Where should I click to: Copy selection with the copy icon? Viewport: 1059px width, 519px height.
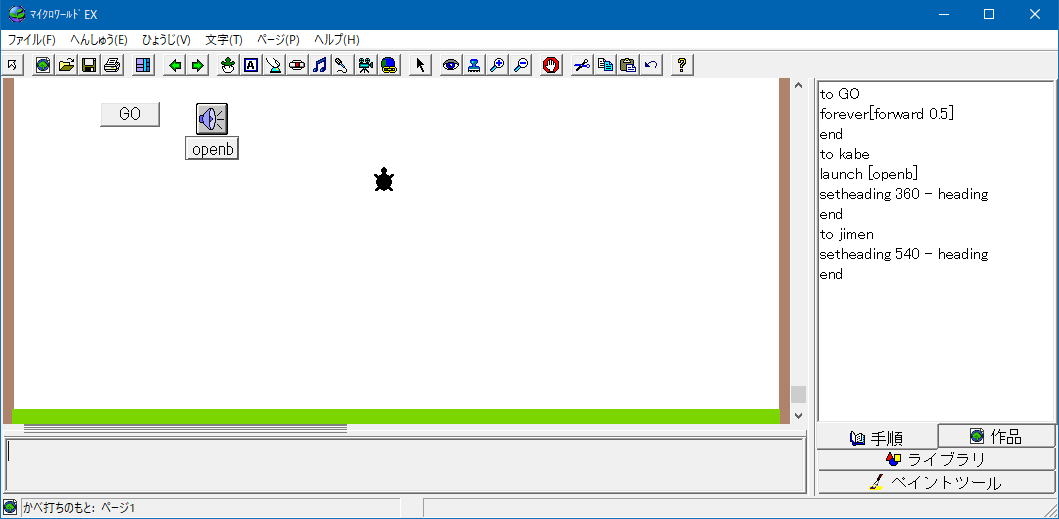[x=605, y=66]
